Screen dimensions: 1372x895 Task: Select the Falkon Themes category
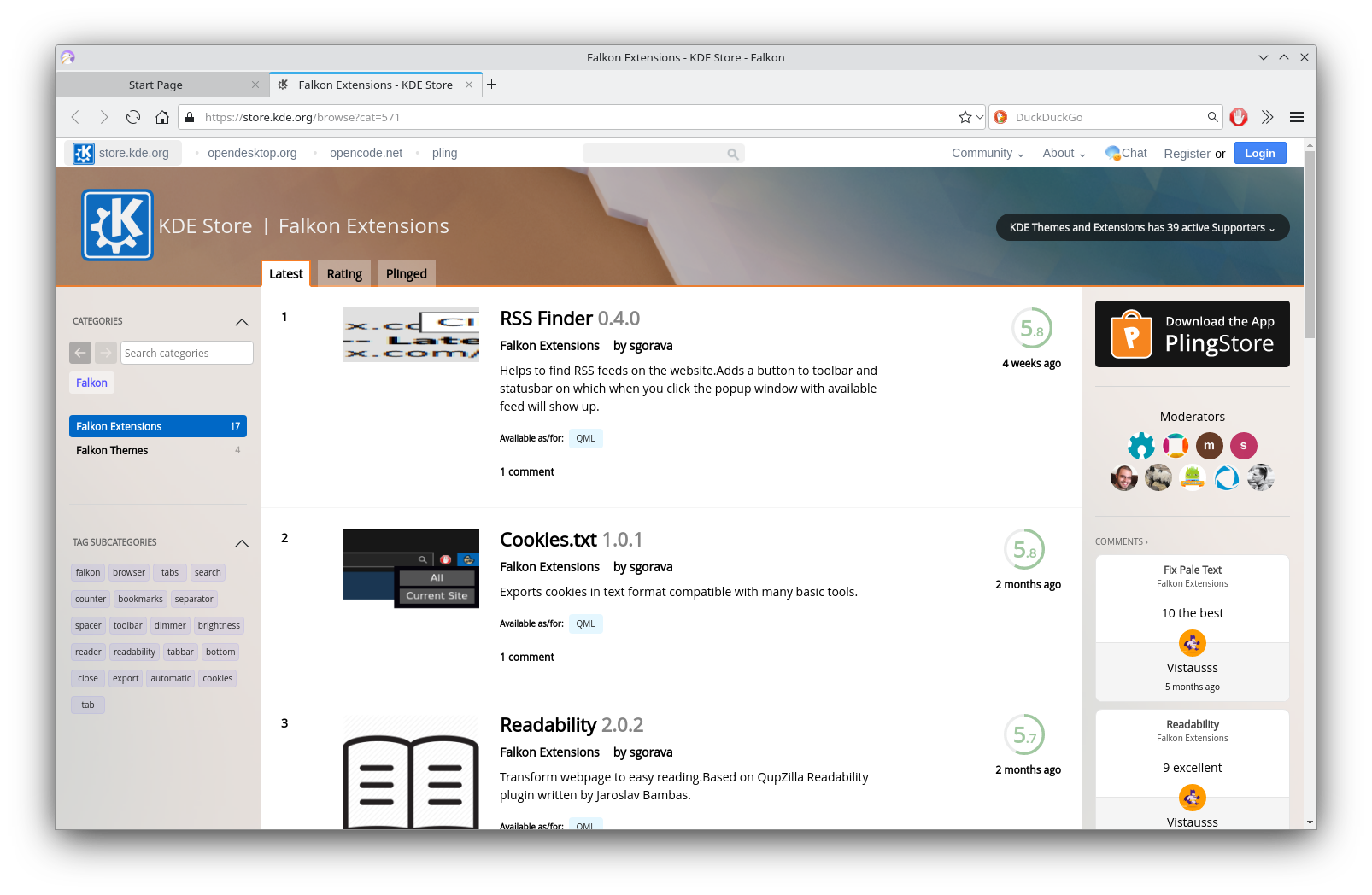[x=158, y=450]
